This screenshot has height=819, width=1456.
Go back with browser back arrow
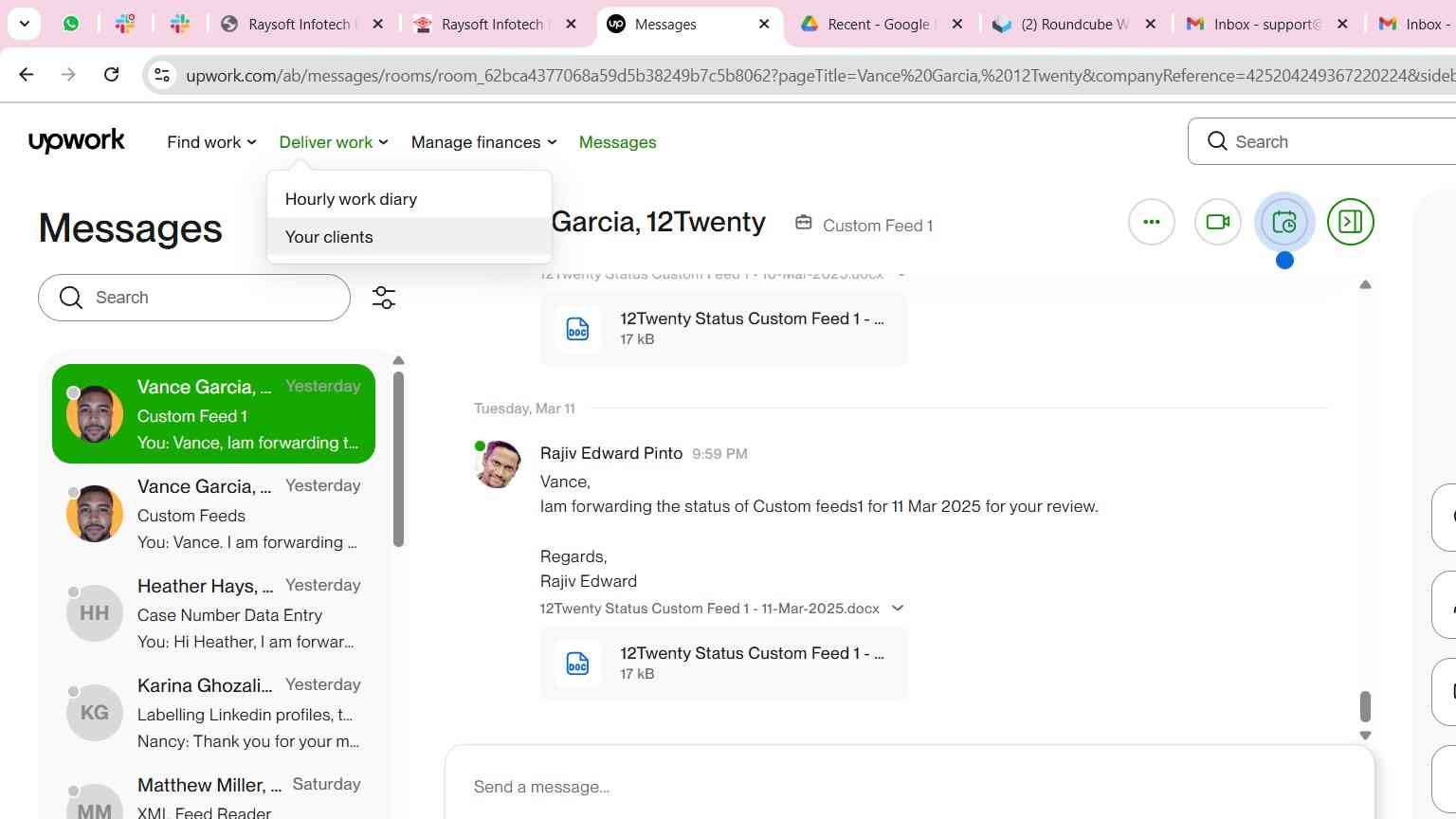27,74
